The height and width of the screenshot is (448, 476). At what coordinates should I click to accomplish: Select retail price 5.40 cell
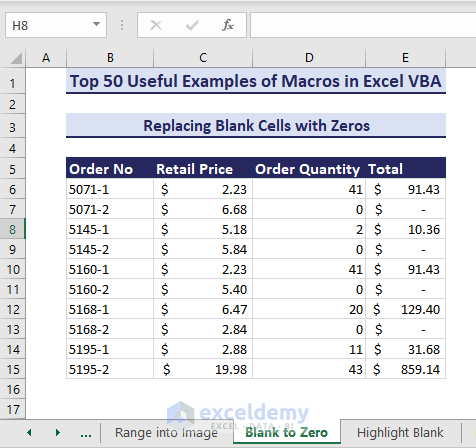(x=203, y=289)
